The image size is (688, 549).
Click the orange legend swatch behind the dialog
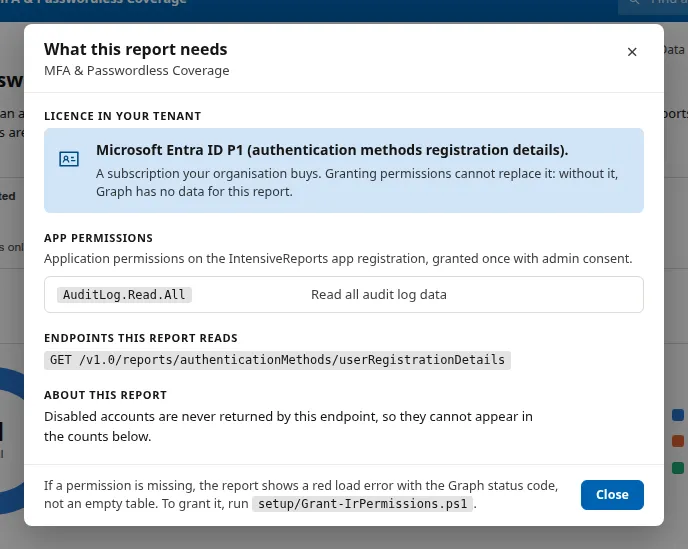[x=677, y=441]
